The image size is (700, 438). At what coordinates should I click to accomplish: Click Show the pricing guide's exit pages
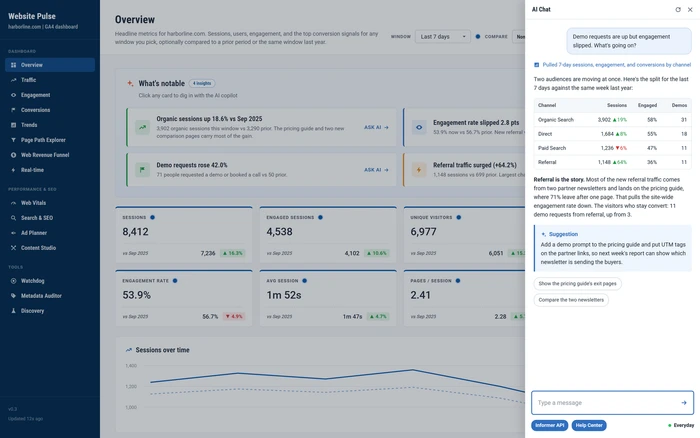point(577,284)
